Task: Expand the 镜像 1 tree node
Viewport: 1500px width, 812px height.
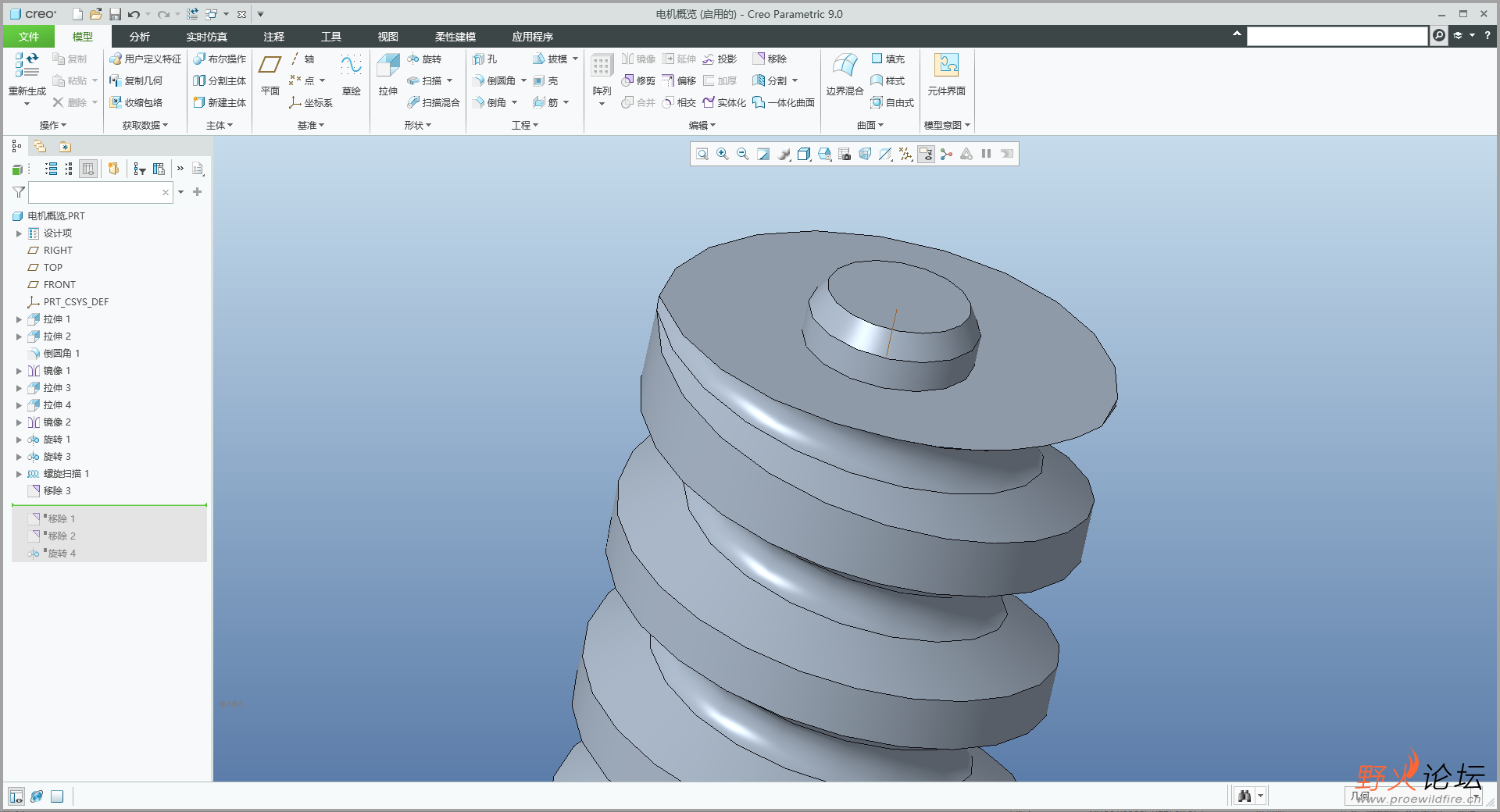Action: click(19, 371)
